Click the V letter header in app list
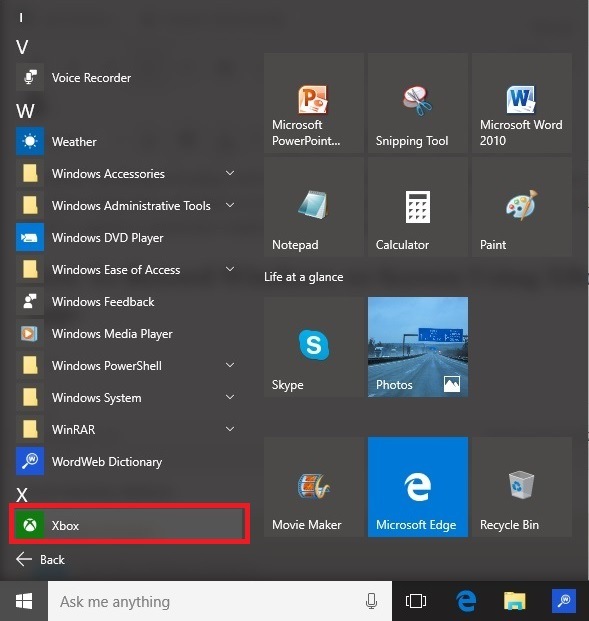589x621 pixels. [22, 48]
